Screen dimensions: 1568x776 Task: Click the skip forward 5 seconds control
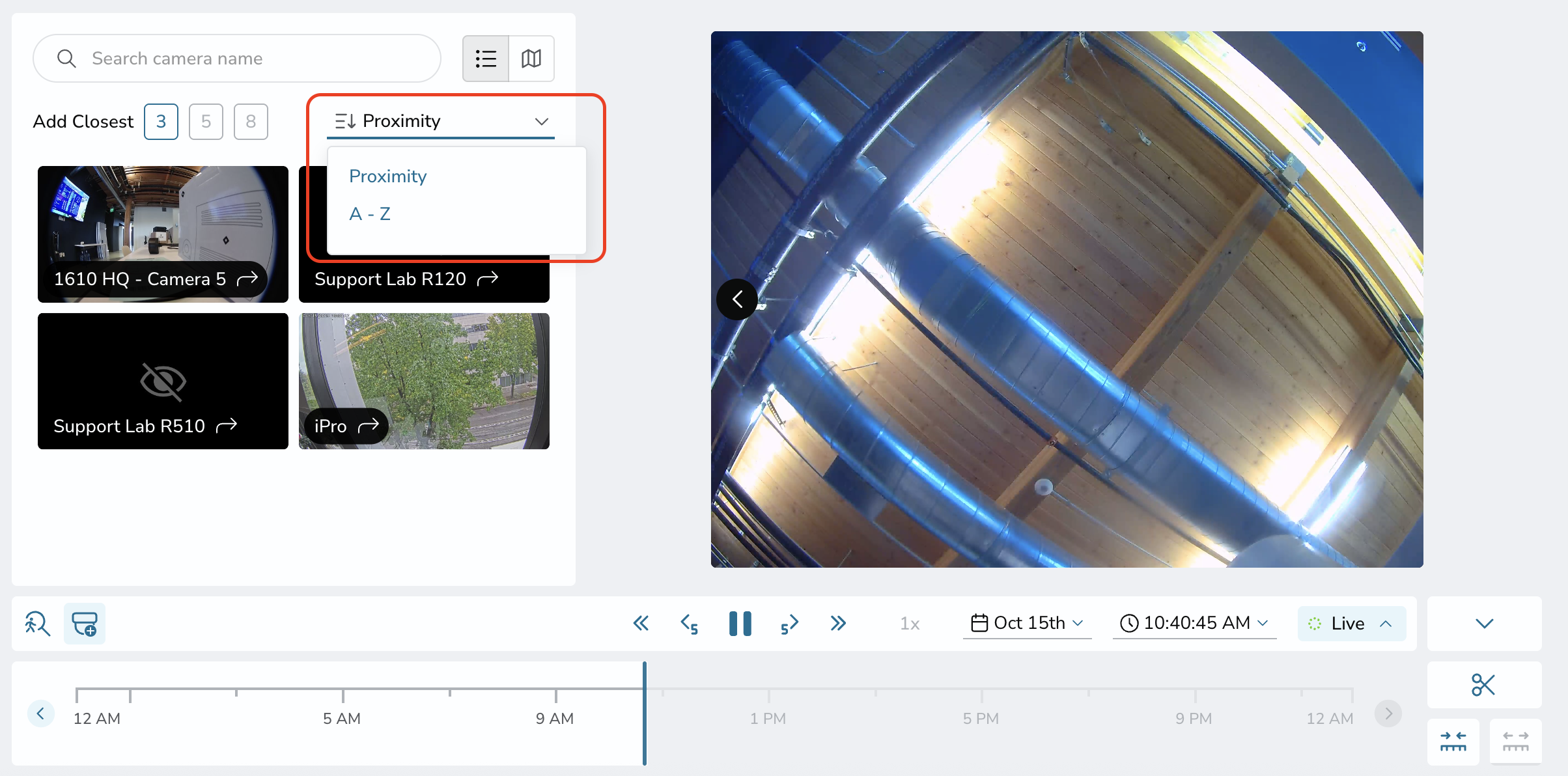(789, 623)
